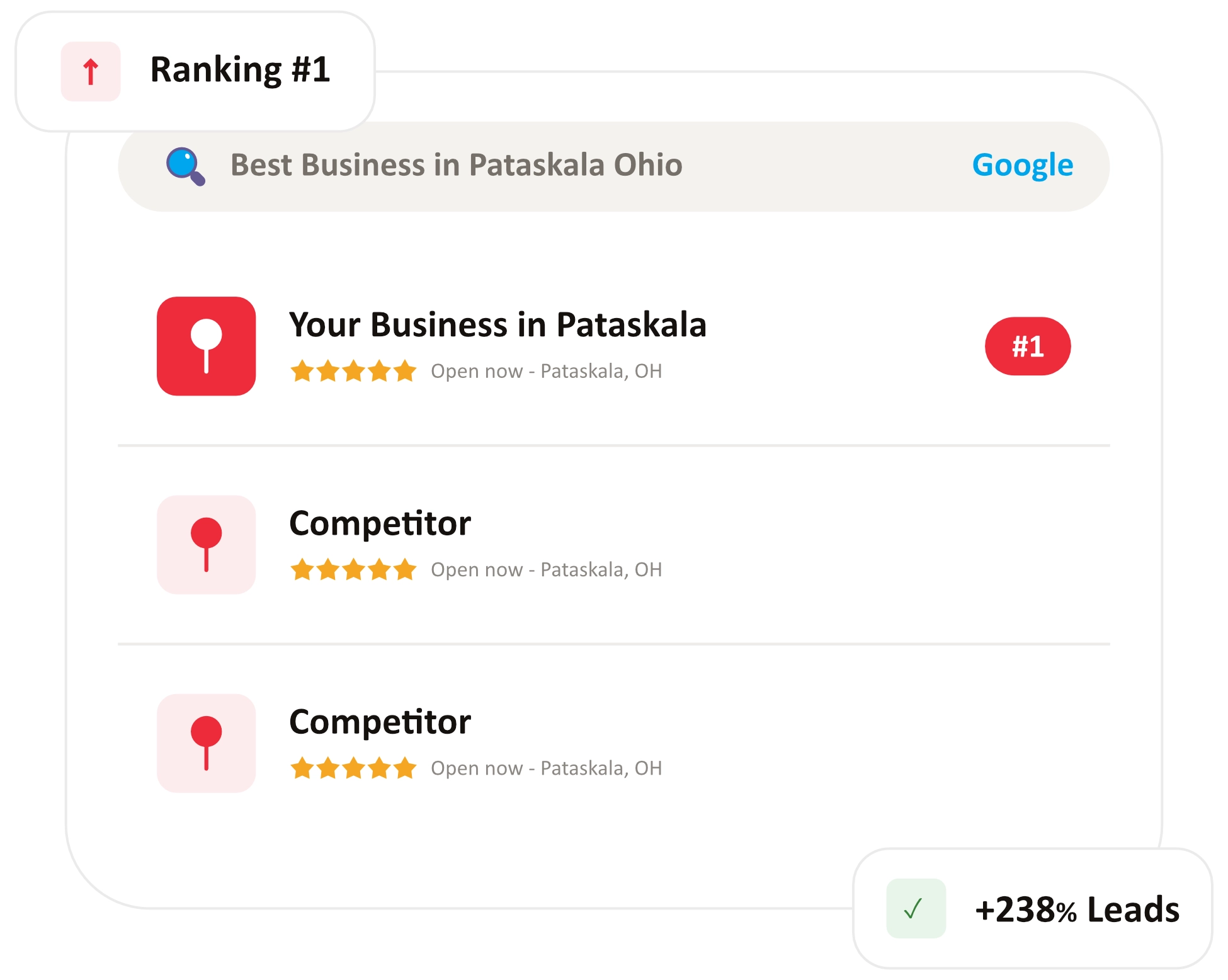Click the search field text Best Business in Pataskala Ohio
1228x980 pixels.
[x=457, y=165]
